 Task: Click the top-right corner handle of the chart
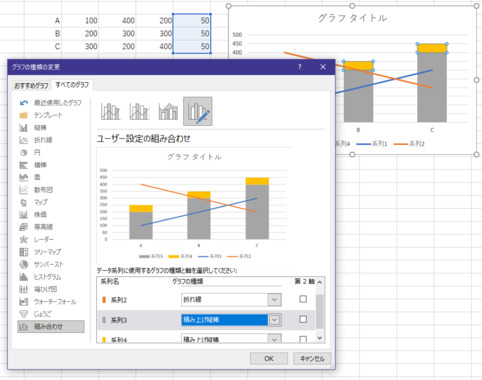coord(476,6)
